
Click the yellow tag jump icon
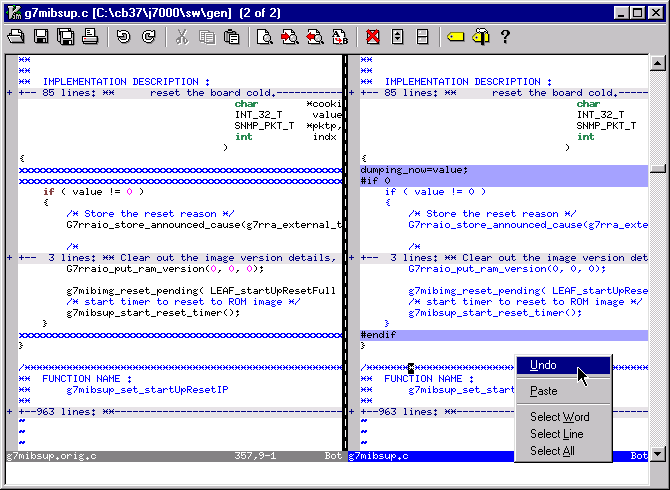click(x=455, y=37)
